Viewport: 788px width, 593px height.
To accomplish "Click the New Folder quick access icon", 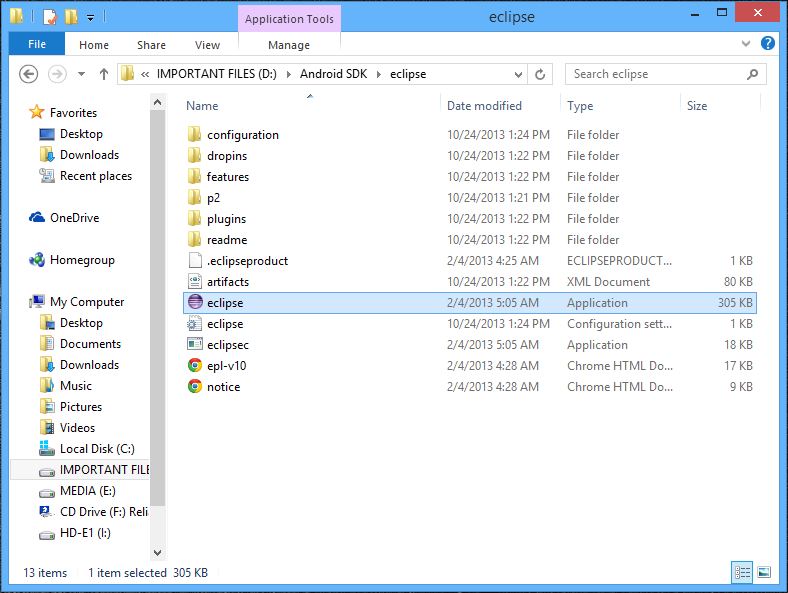I will pos(71,17).
